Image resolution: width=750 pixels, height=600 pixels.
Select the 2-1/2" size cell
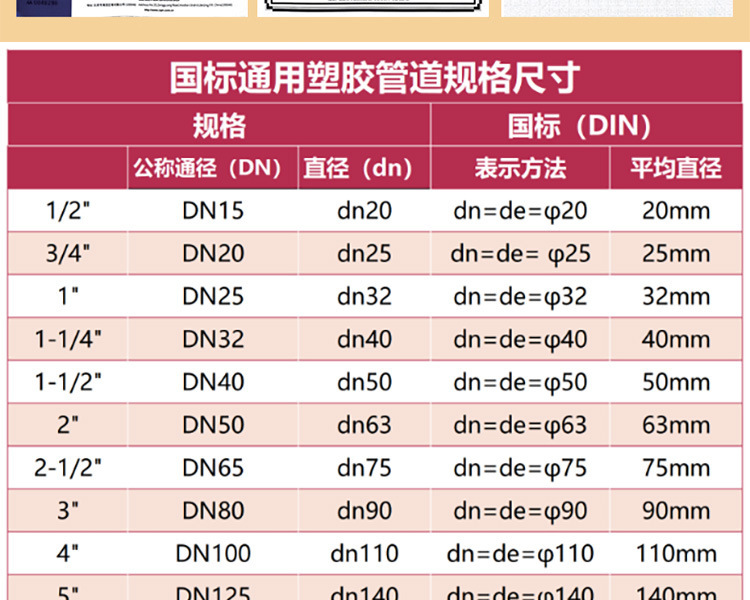click(68, 468)
